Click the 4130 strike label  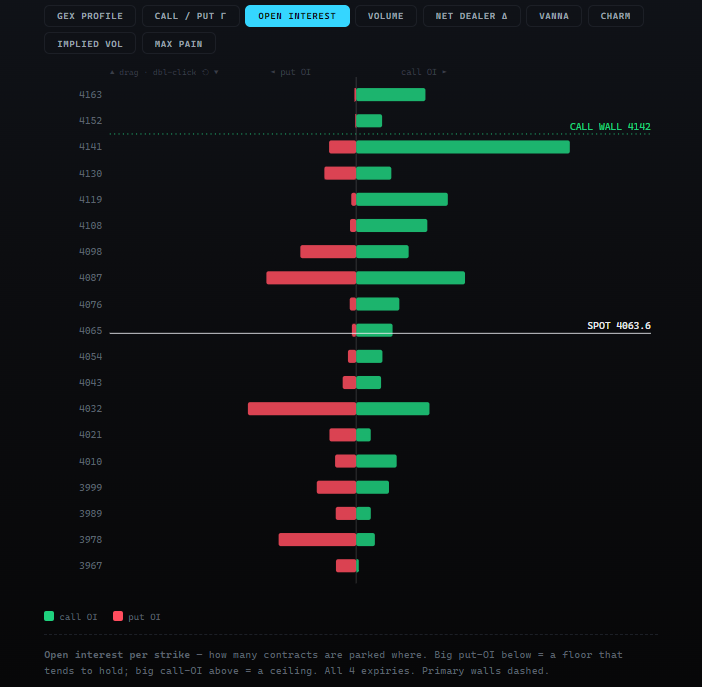pyautogui.click(x=90, y=173)
